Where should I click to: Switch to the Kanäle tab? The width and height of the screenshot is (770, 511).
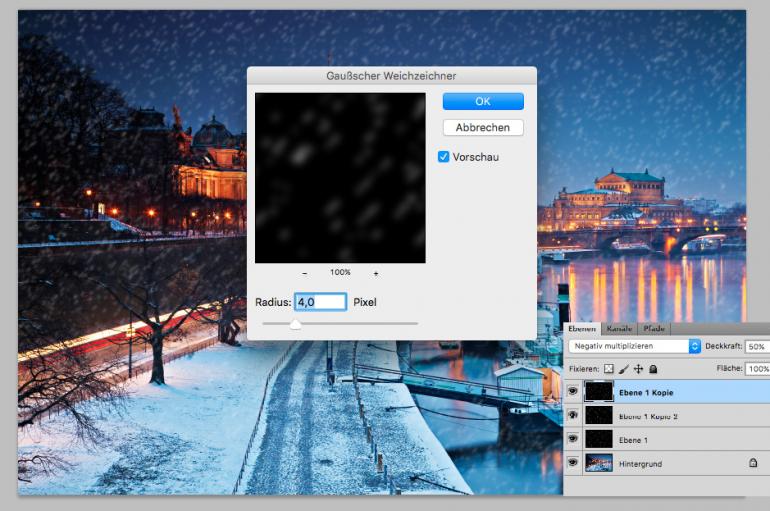[619, 329]
